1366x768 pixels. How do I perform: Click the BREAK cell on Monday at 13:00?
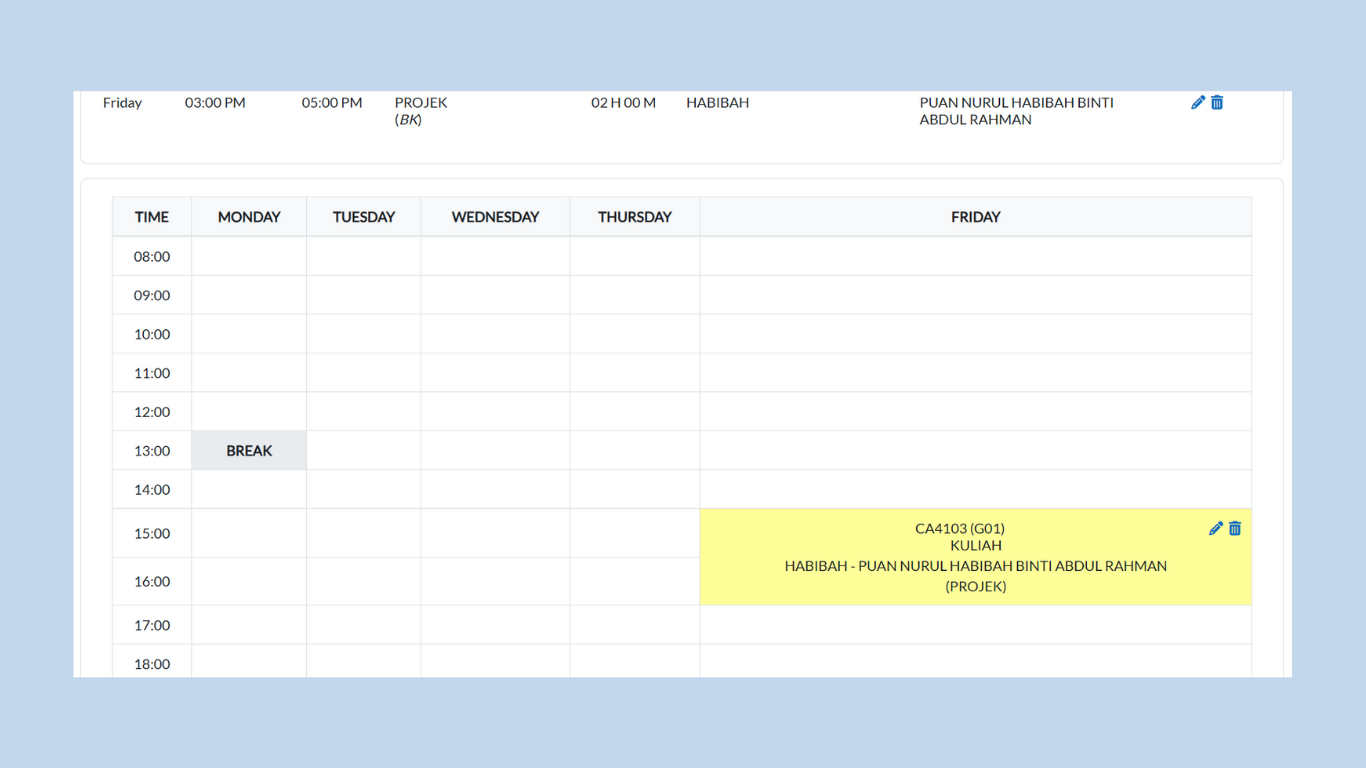249,451
